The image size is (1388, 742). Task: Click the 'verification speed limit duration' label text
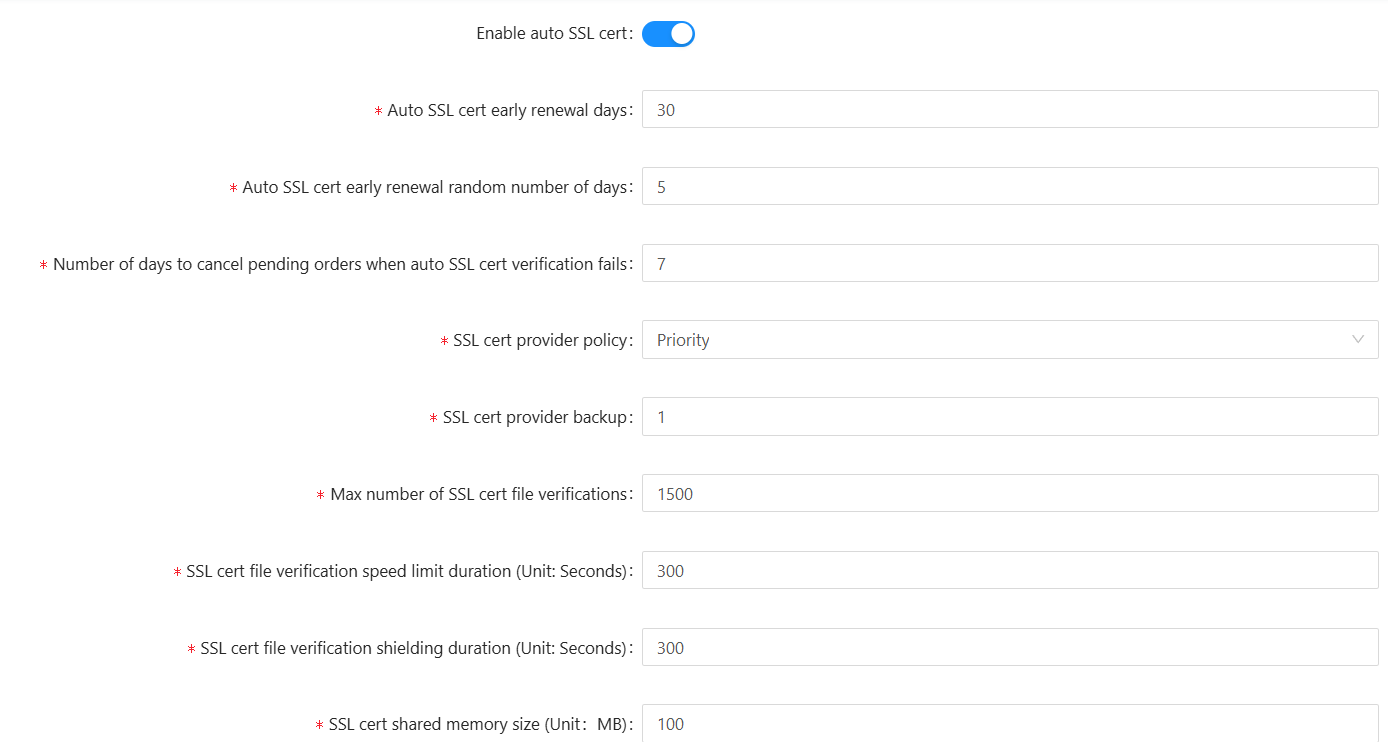[407, 571]
